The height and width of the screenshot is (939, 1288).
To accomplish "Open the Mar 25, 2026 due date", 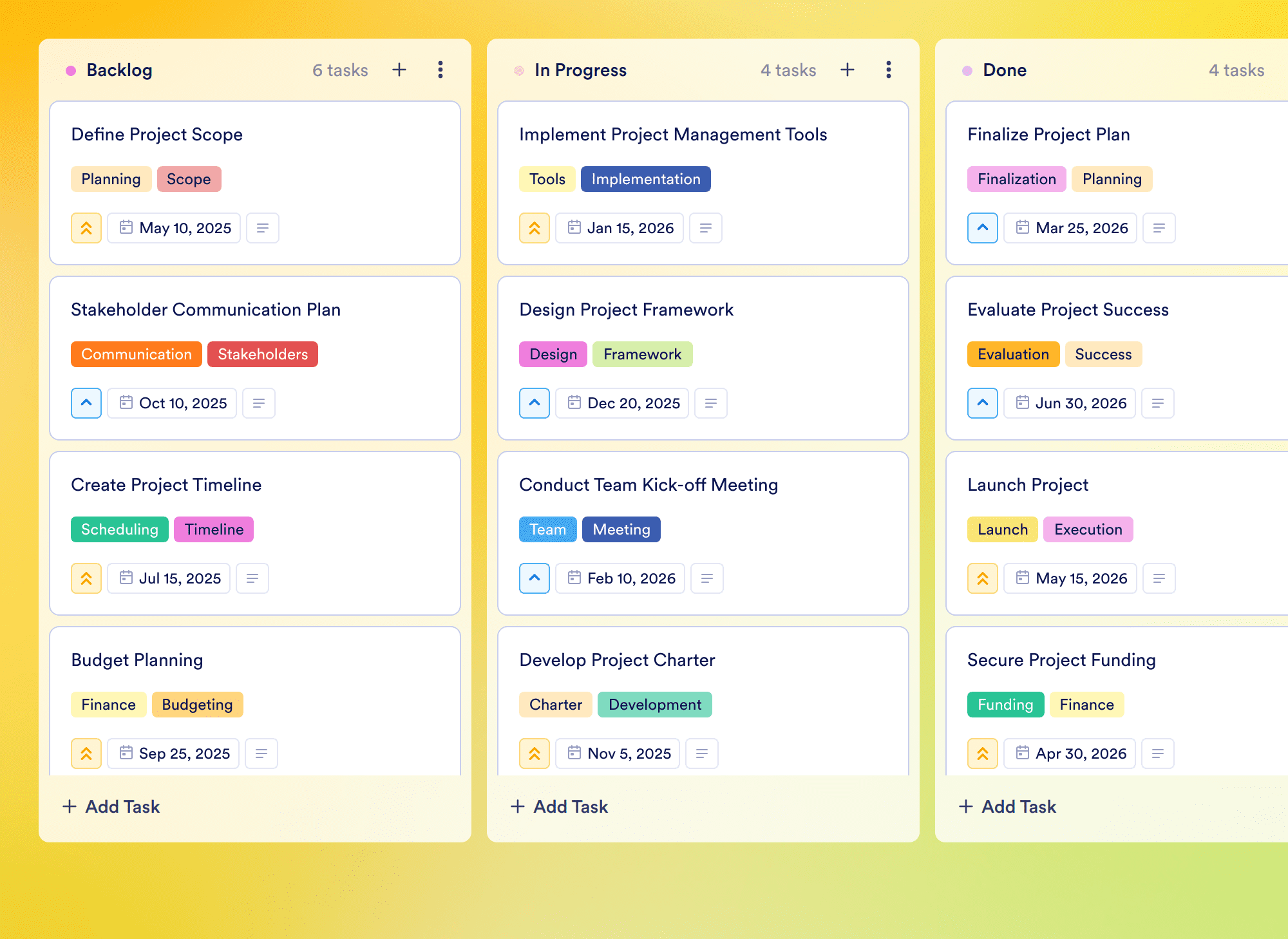I will pyautogui.click(x=1070, y=228).
